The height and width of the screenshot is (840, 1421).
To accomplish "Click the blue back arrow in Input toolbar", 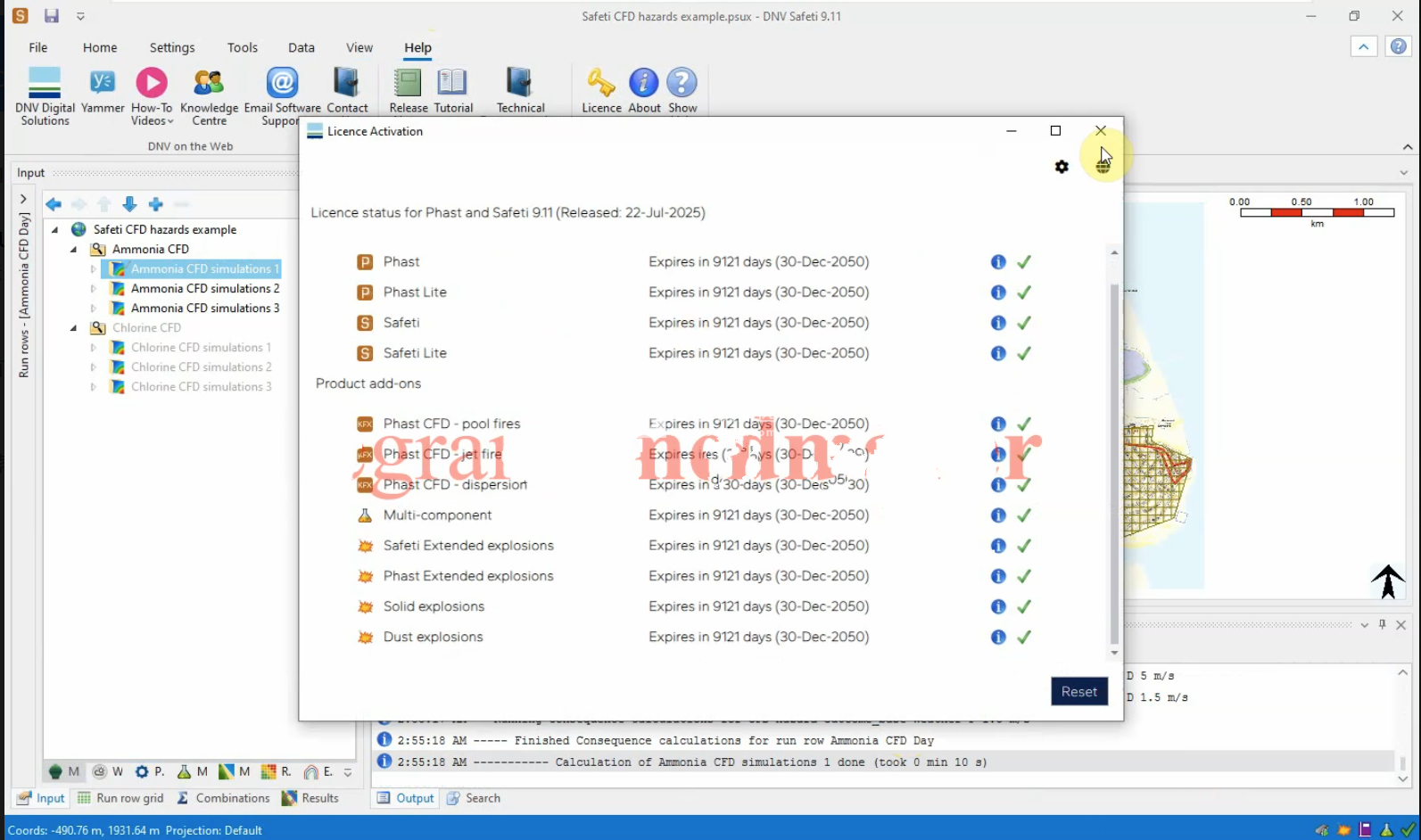I will (54, 204).
